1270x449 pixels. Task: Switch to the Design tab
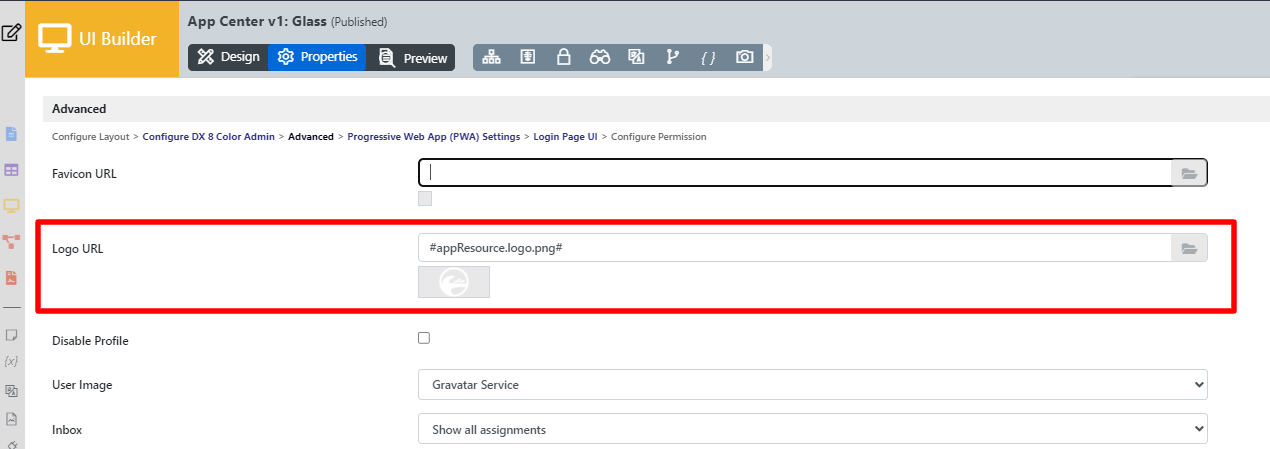[228, 57]
